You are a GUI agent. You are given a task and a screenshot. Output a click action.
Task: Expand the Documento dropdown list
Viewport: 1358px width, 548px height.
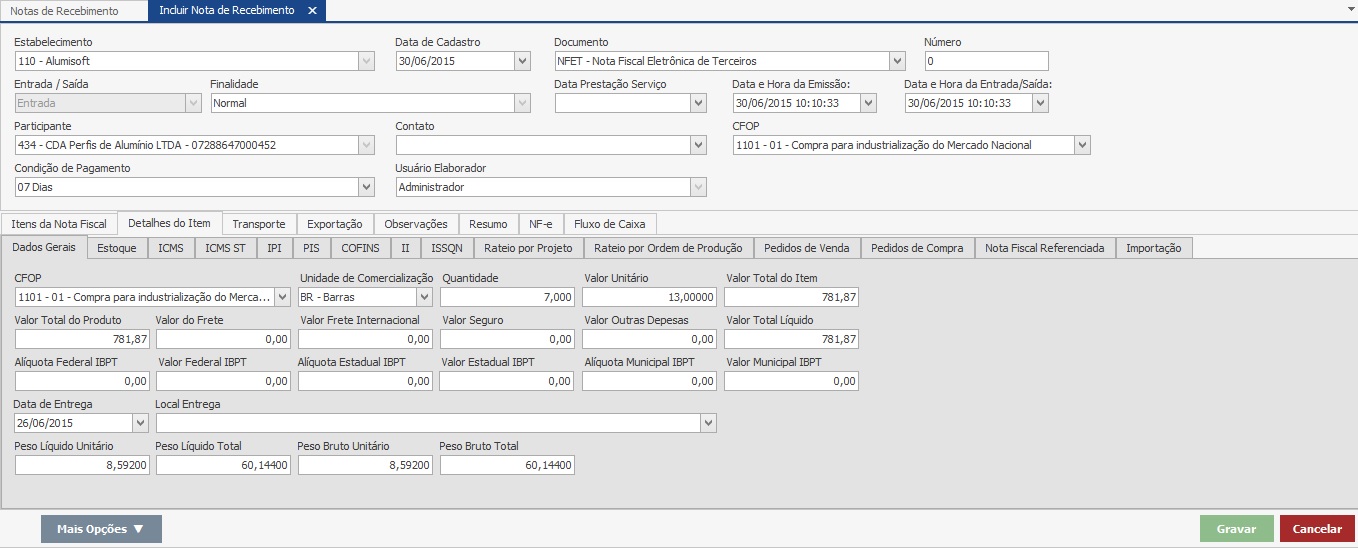[897, 61]
